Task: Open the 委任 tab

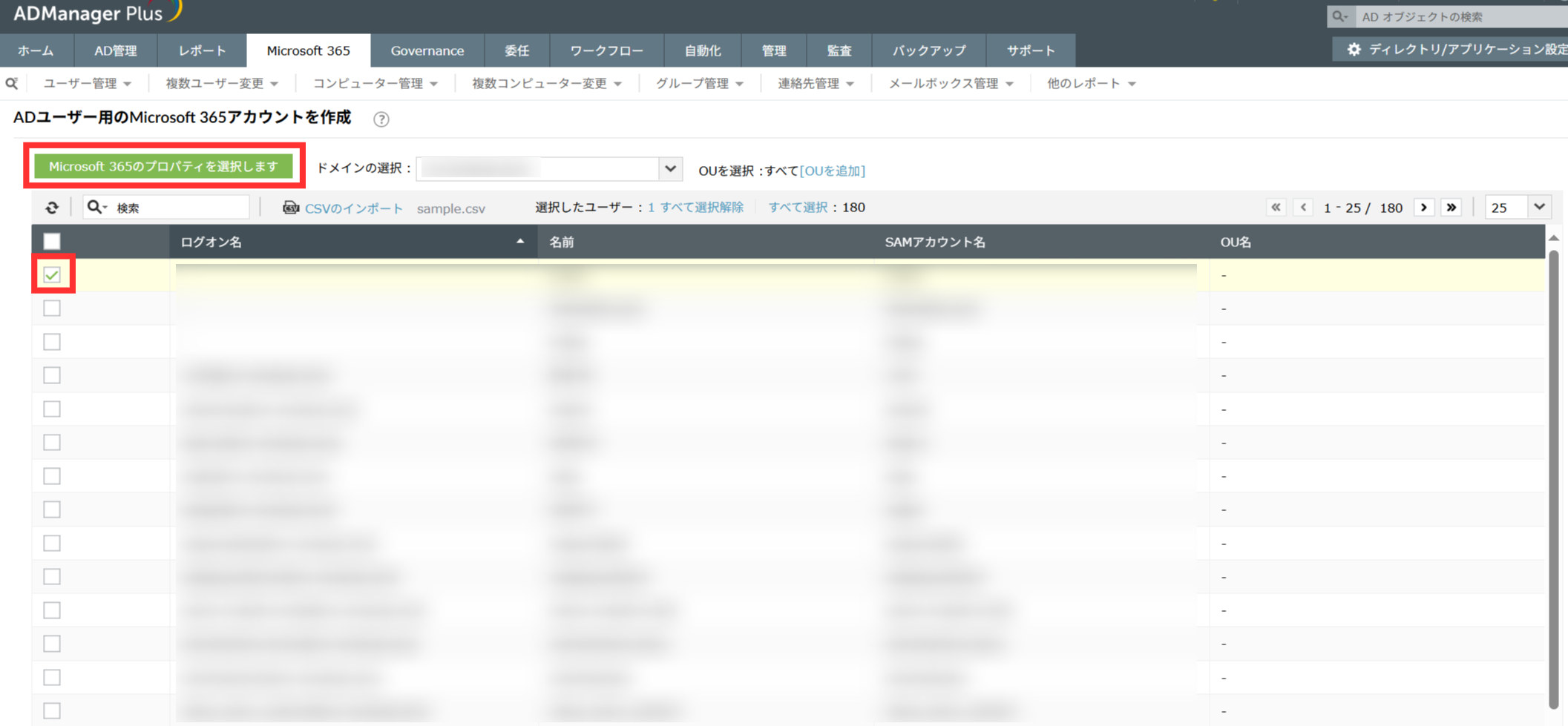Action: (x=517, y=50)
